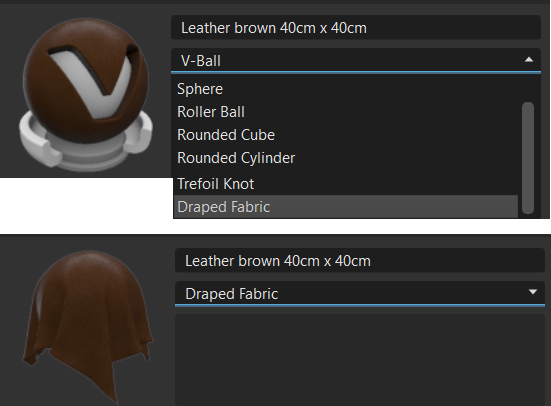Click the dropdown list scrollbar thumb
The height and width of the screenshot is (406, 551).
[528, 158]
